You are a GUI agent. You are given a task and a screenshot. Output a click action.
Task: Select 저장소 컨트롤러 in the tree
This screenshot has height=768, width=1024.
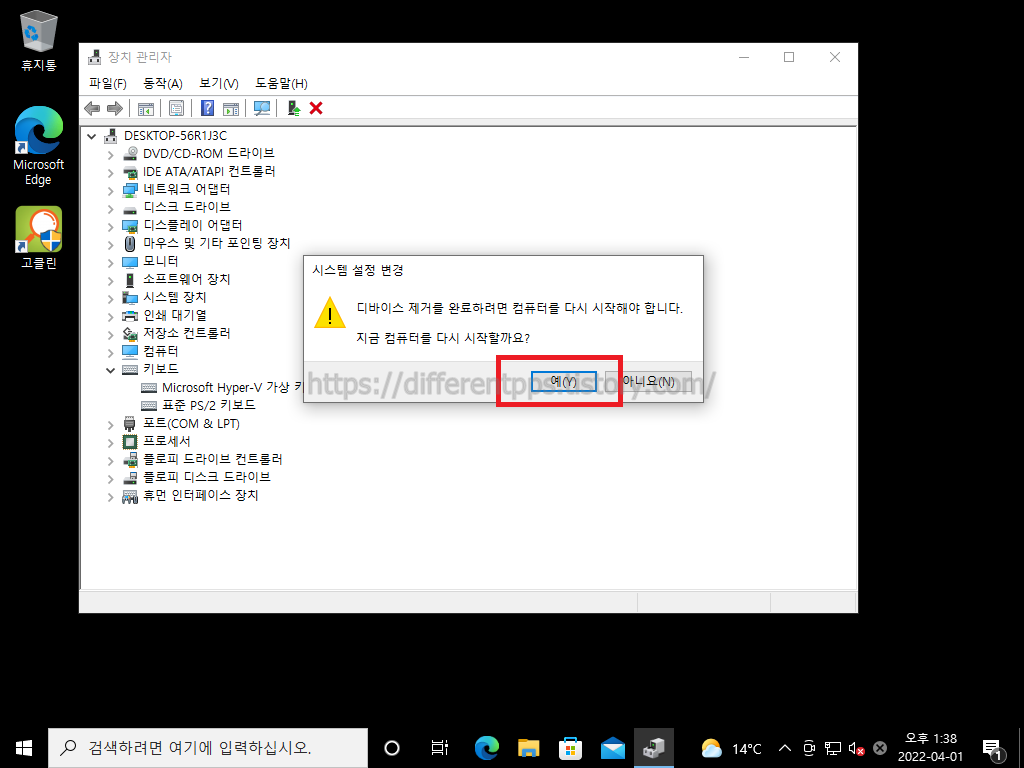[x=187, y=333]
